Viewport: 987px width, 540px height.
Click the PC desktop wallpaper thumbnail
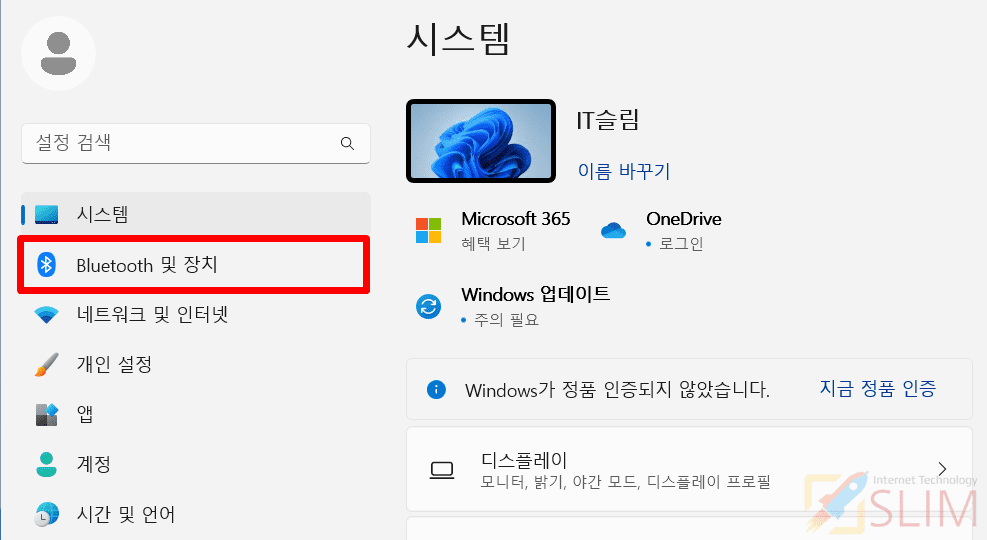(481, 141)
